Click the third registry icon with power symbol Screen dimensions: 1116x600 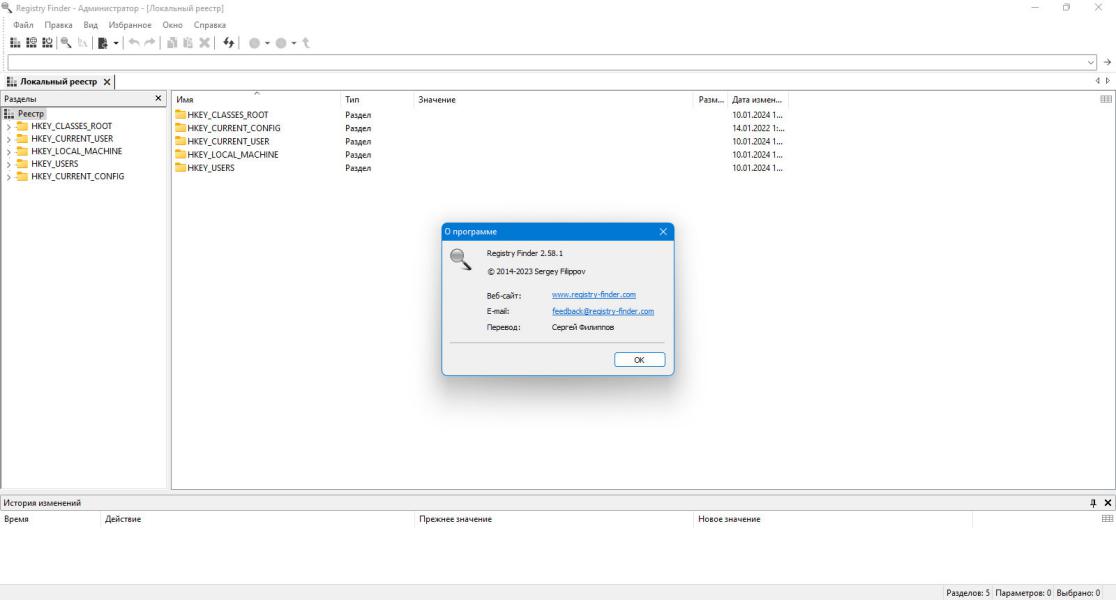(47, 43)
